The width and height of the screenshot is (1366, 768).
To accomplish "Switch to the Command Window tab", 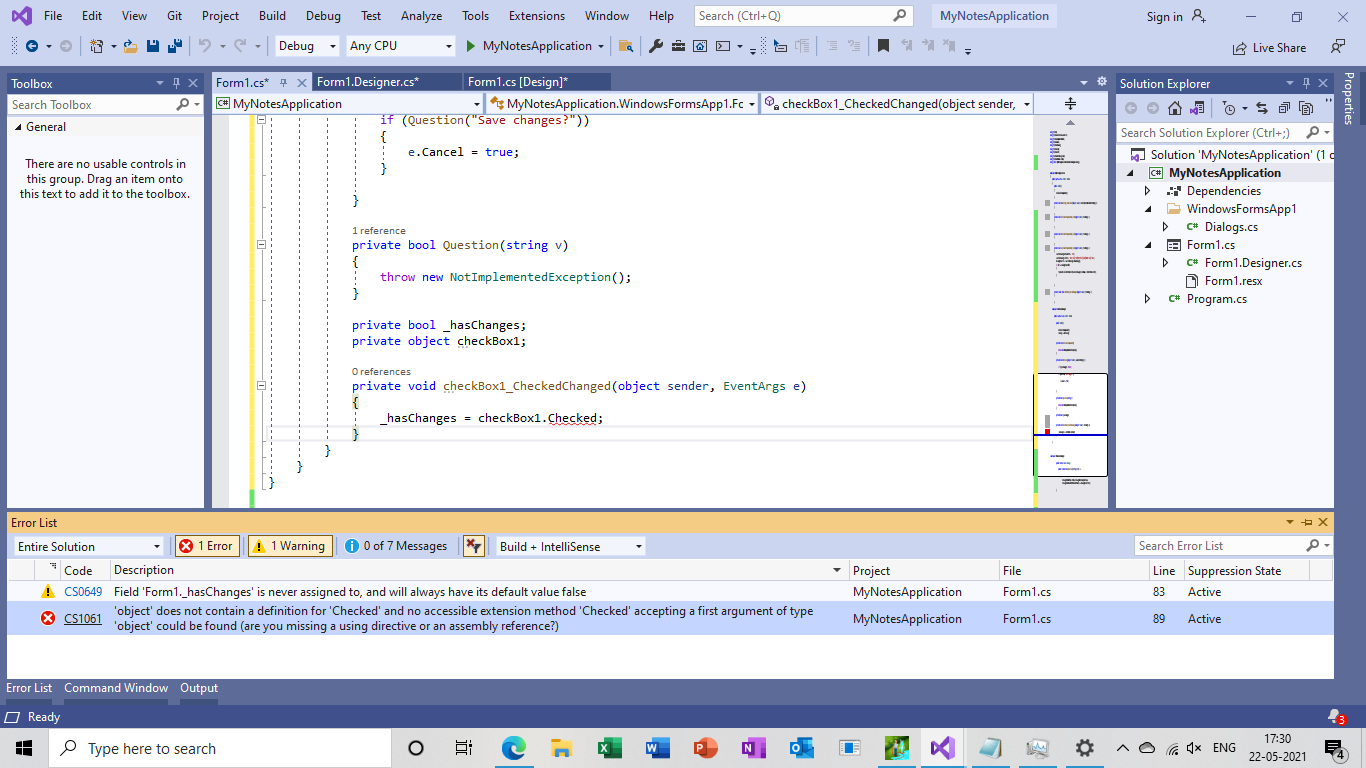I will pyautogui.click(x=116, y=688).
